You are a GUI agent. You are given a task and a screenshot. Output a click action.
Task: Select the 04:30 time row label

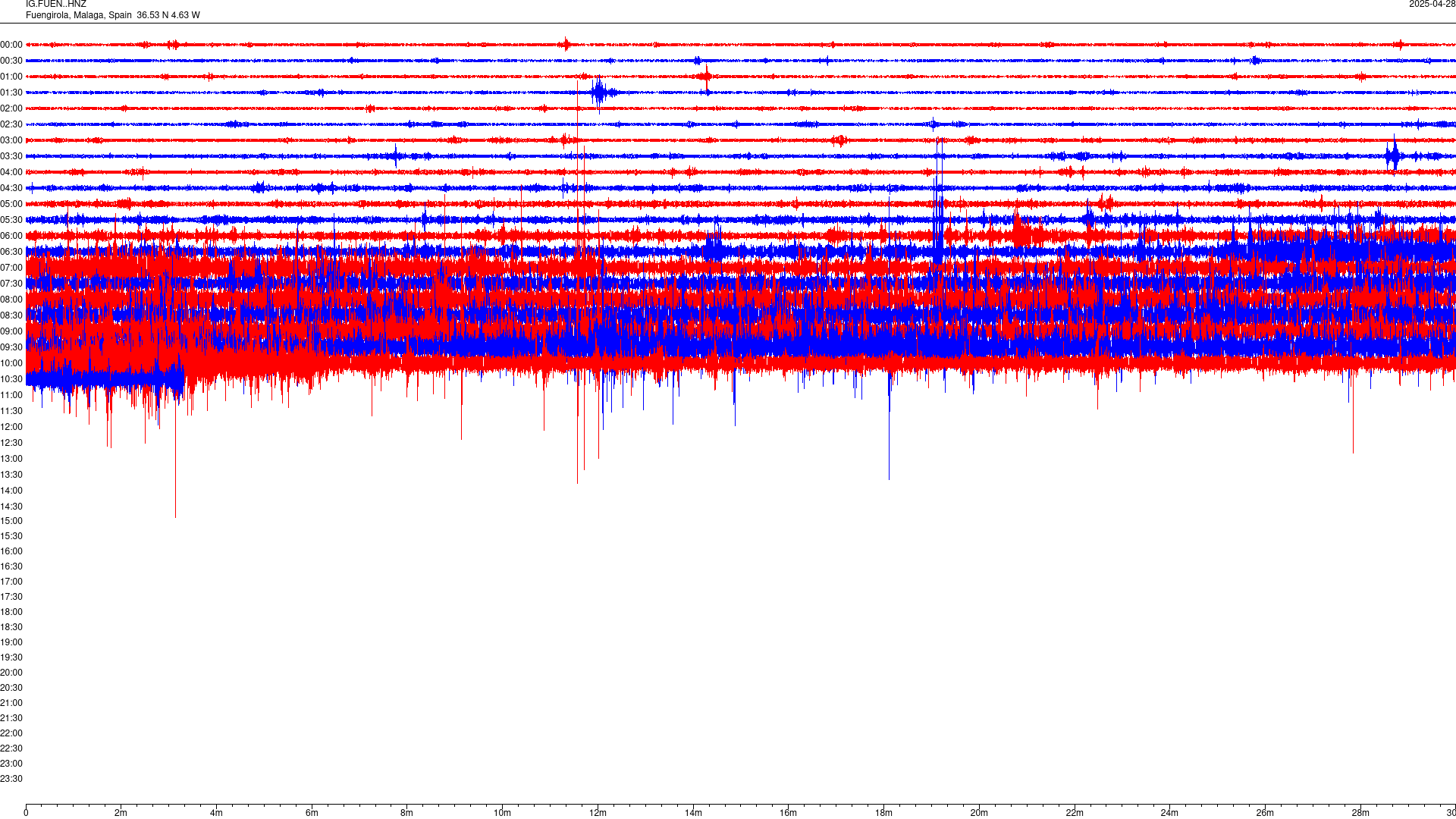click(11, 188)
